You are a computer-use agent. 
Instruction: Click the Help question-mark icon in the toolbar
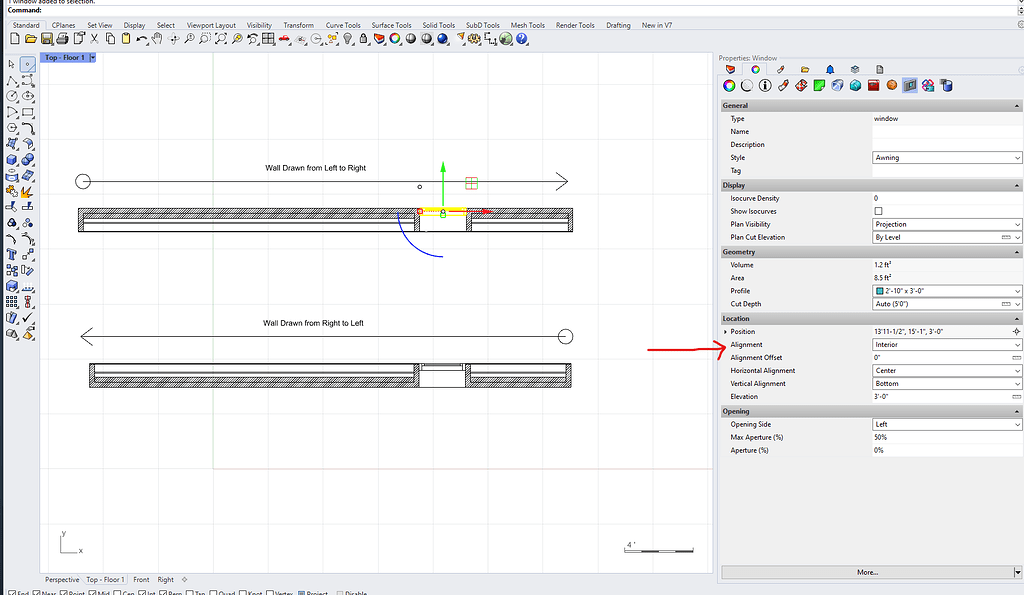[522, 38]
